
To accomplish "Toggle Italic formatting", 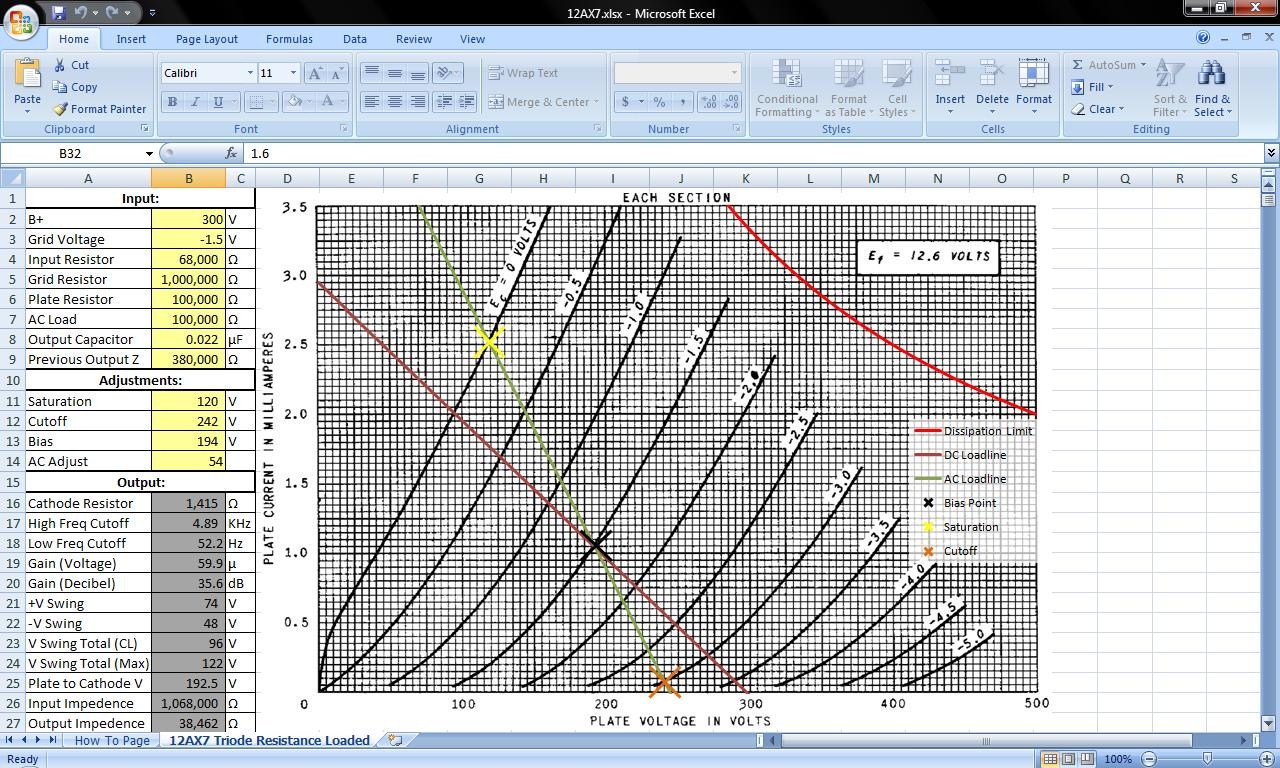I will pyautogui.click(x=195, y=102).
